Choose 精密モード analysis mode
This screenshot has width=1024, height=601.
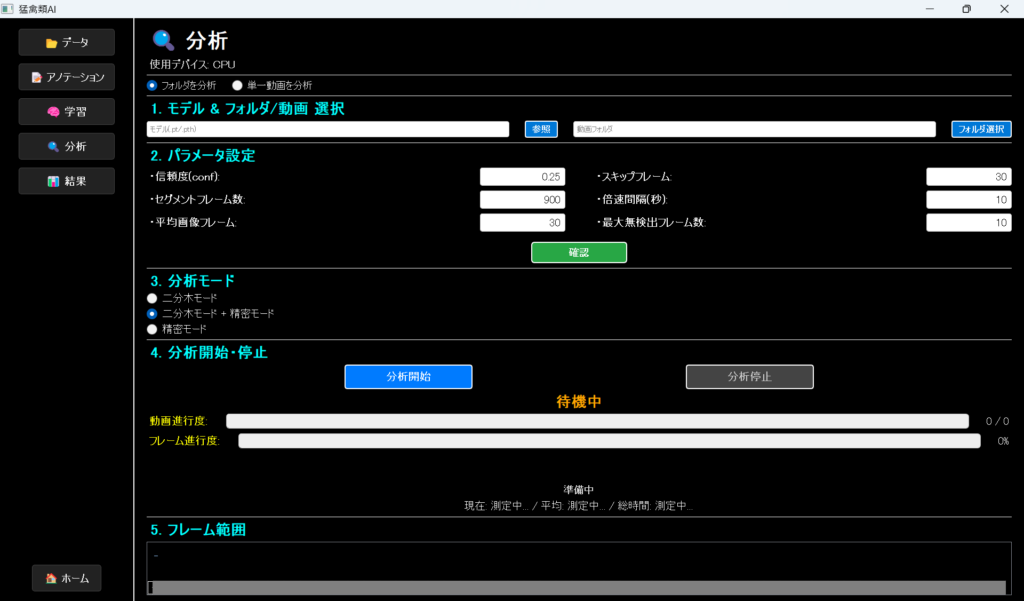153,328
